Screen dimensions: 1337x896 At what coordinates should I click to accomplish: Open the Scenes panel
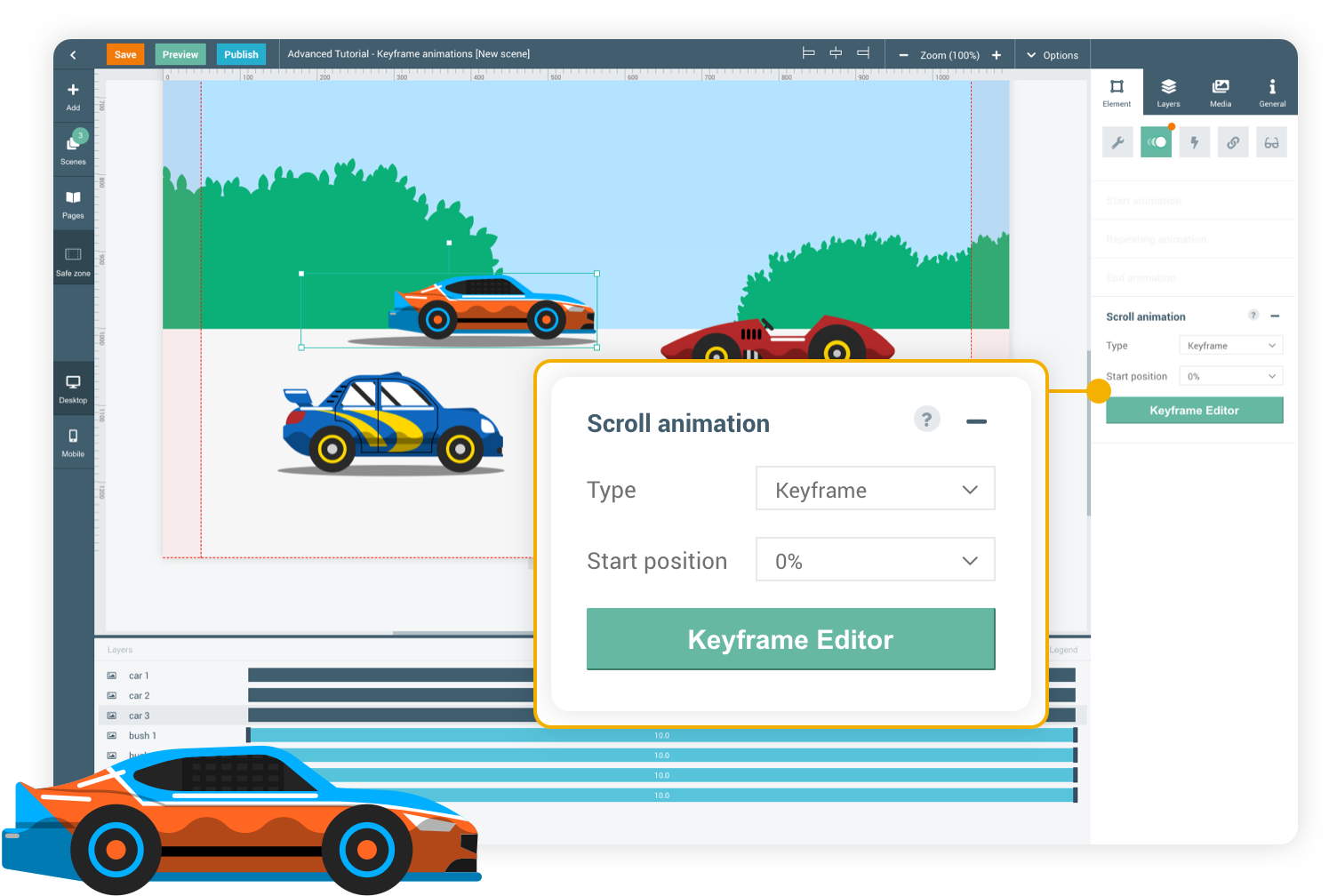tap(73, 148)
